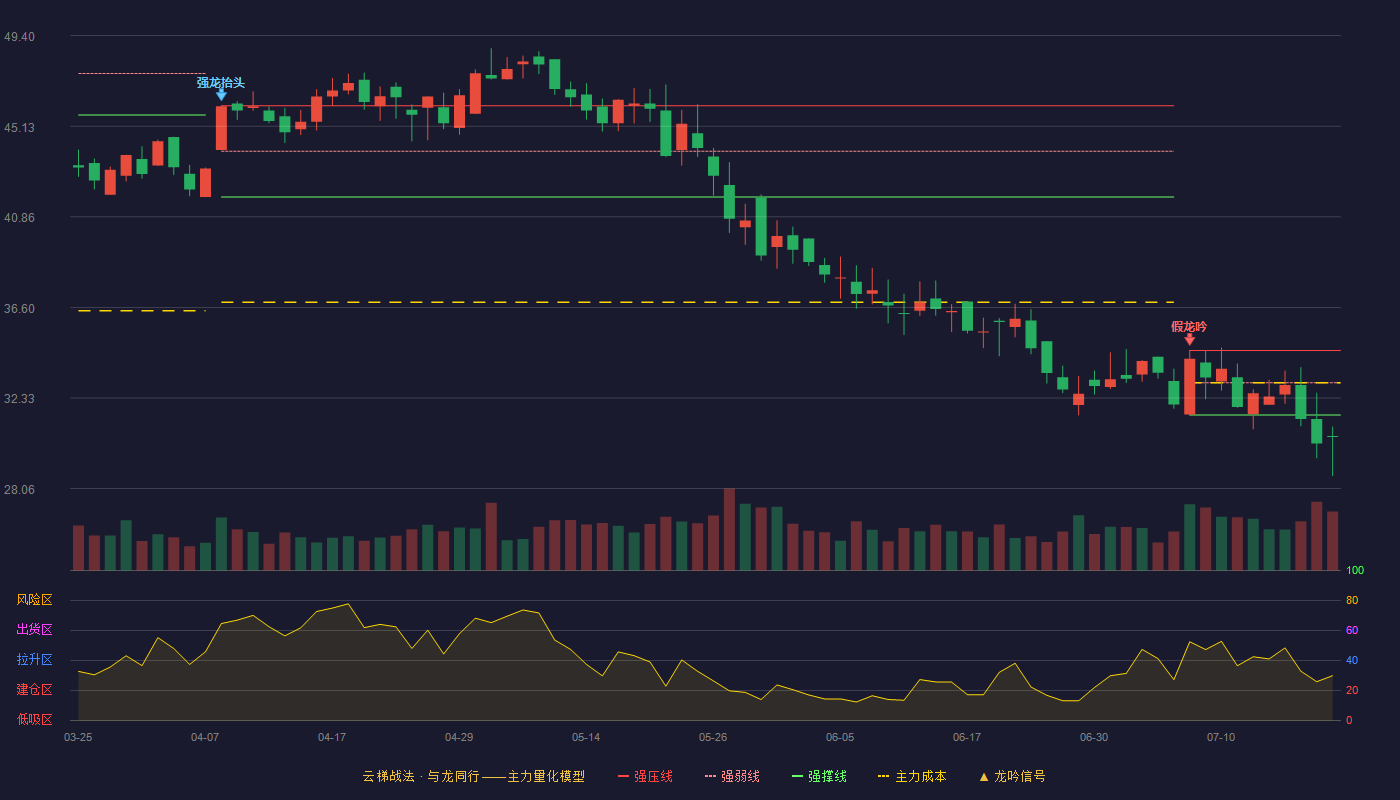
Task: Select the 拉升区 zone label
Action: (34, 660)
